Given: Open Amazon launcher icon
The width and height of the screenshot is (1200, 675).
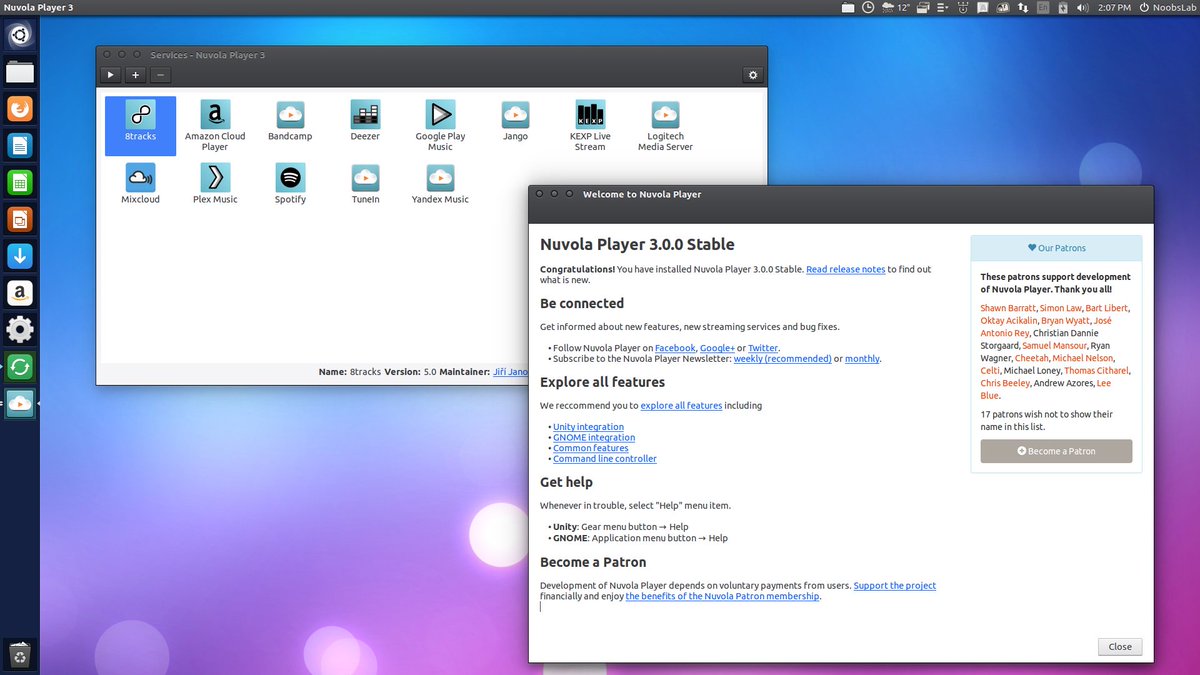Looking at the screenshot, I should [20, 293].
